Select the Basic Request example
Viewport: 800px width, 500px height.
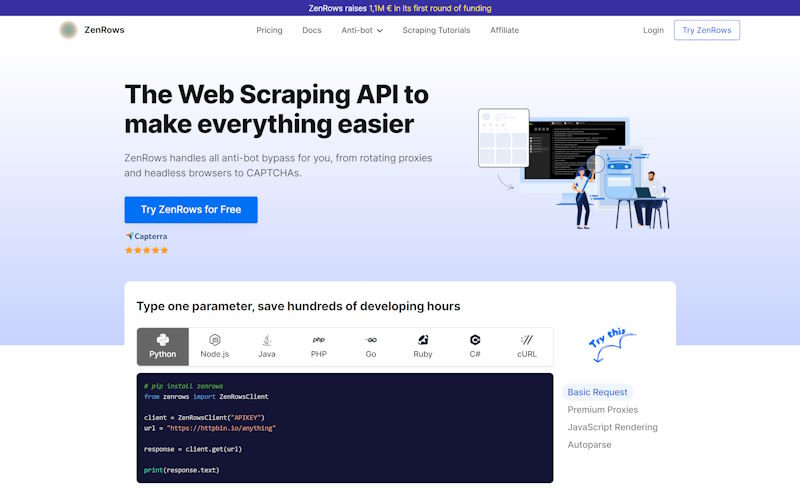coord(597,392)
